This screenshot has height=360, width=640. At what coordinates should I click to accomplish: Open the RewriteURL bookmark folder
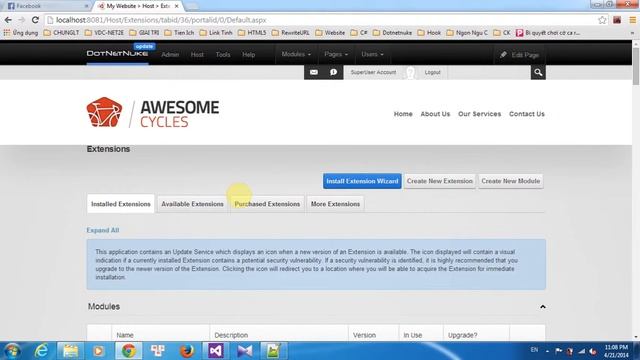pos(291,33)
